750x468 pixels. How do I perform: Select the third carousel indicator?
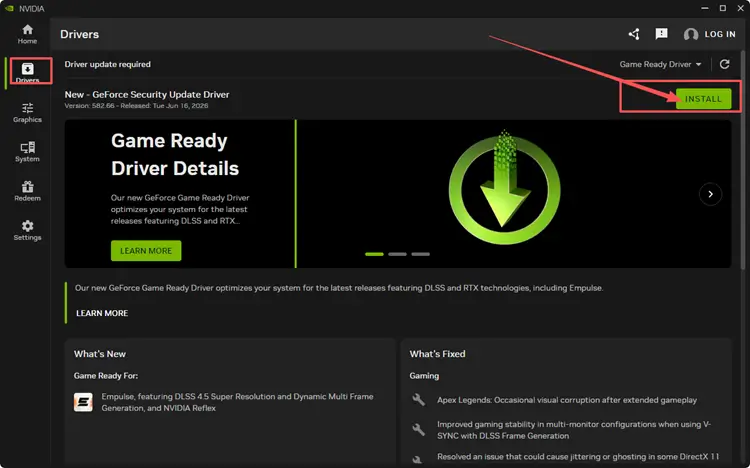[x=420, y=254]
